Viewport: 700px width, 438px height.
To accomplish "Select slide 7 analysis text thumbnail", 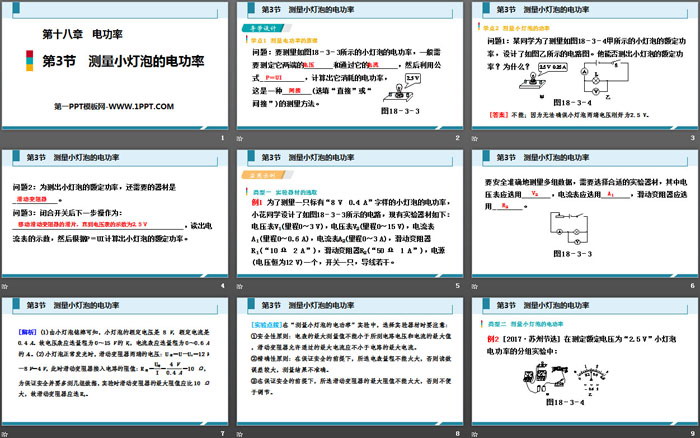I will pos(115,361).
